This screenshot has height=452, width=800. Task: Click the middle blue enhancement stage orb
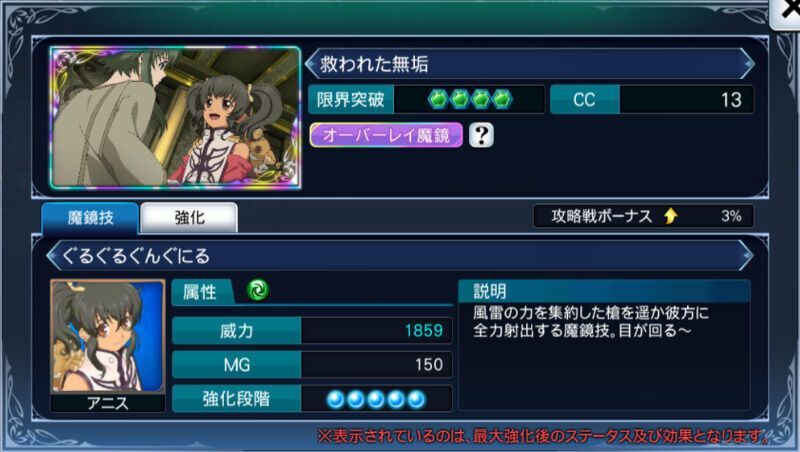(x=376, y=399)
